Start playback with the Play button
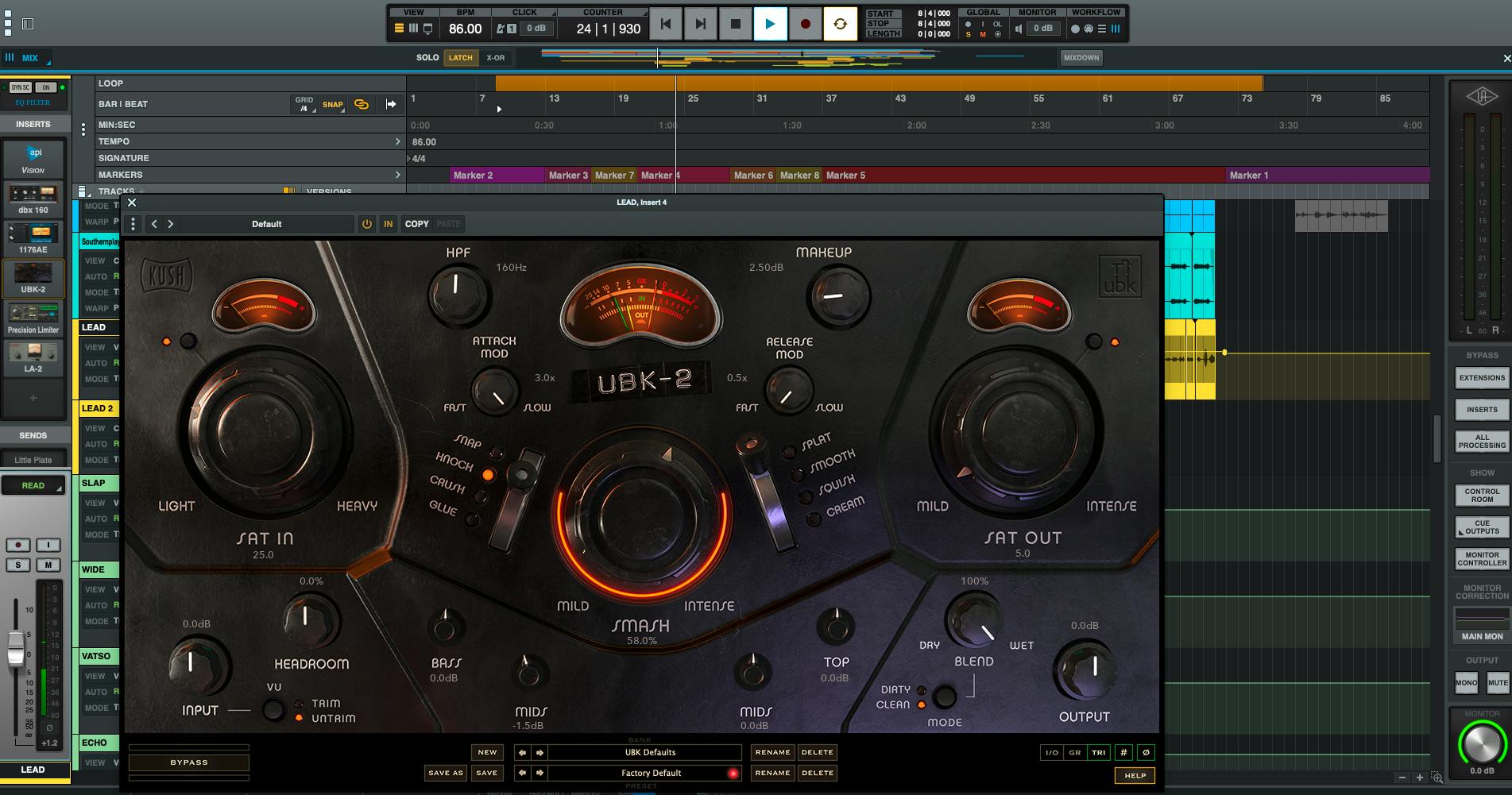Image resolution: width=1512 pixels, height=795 pixels. (x=769, y=24)
